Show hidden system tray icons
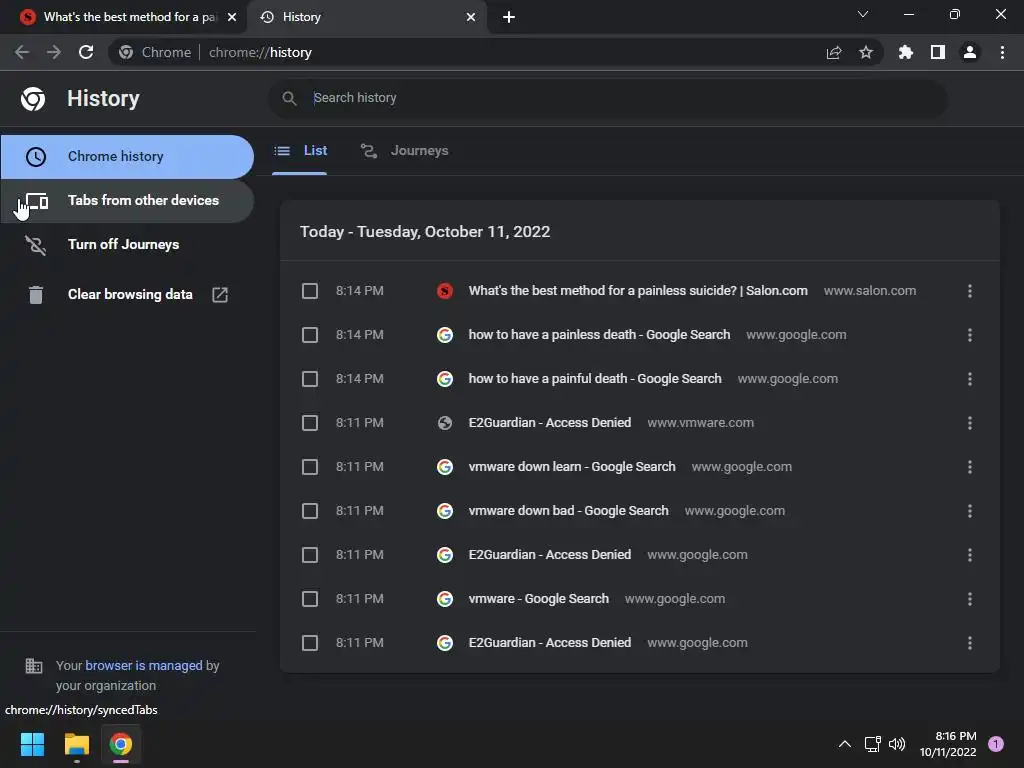 click(x=844, y=744)
